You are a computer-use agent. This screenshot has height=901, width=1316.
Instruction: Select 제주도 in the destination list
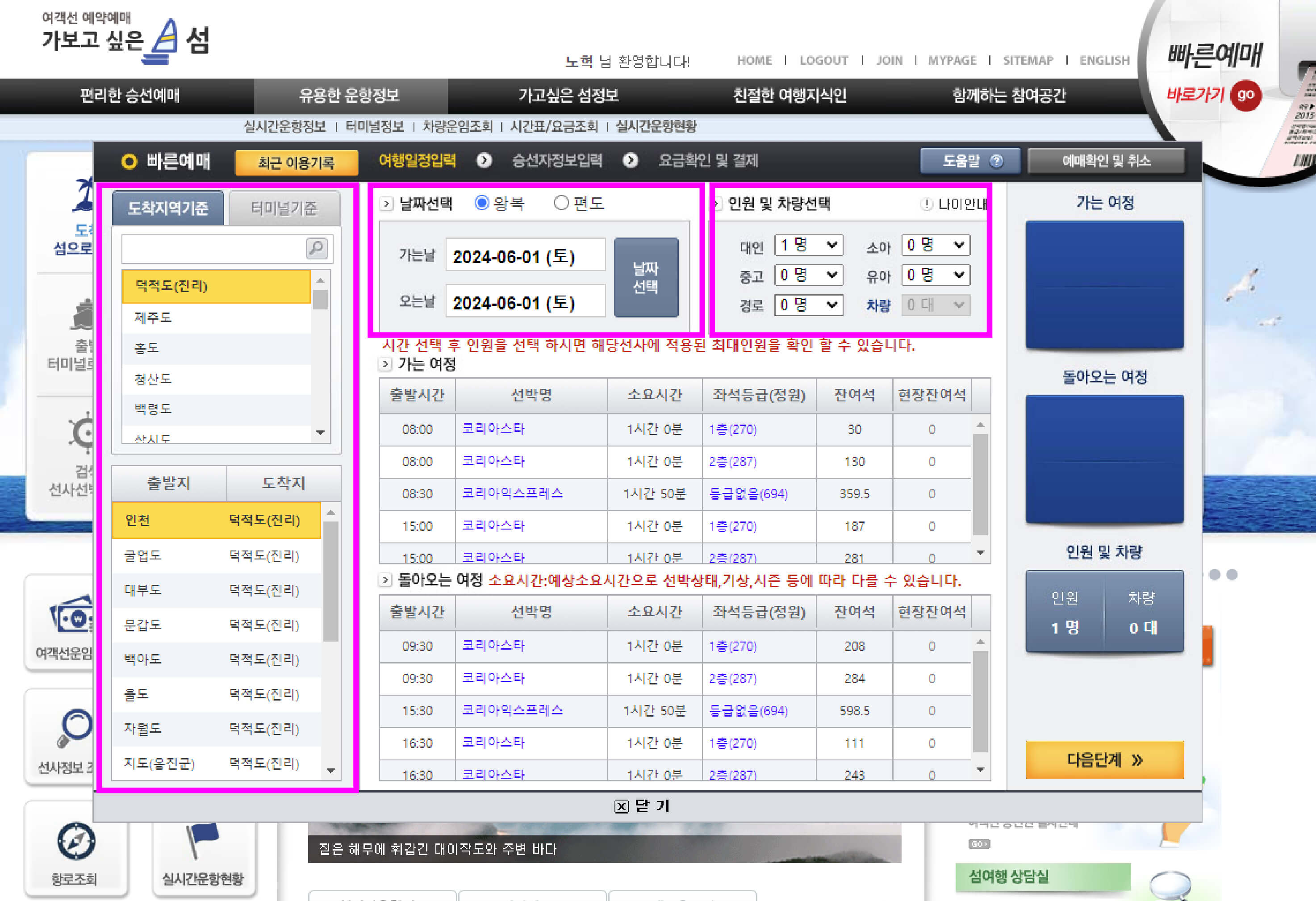216,318
